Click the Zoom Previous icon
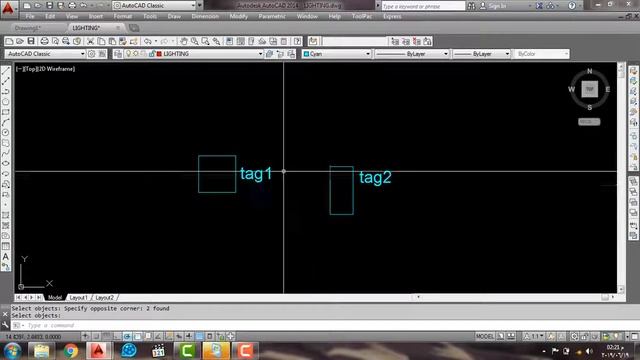This screenshot has width=640, height=360. (x=216, y=41)
